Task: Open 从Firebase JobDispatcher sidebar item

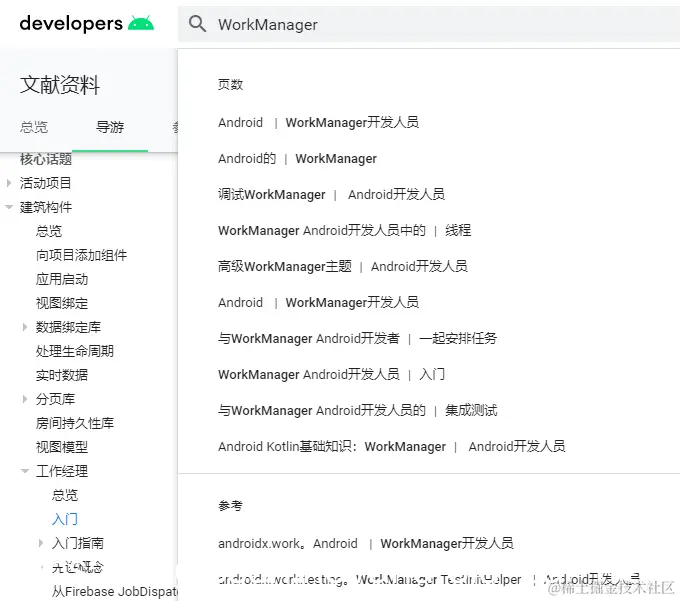Action: [115, 591]
